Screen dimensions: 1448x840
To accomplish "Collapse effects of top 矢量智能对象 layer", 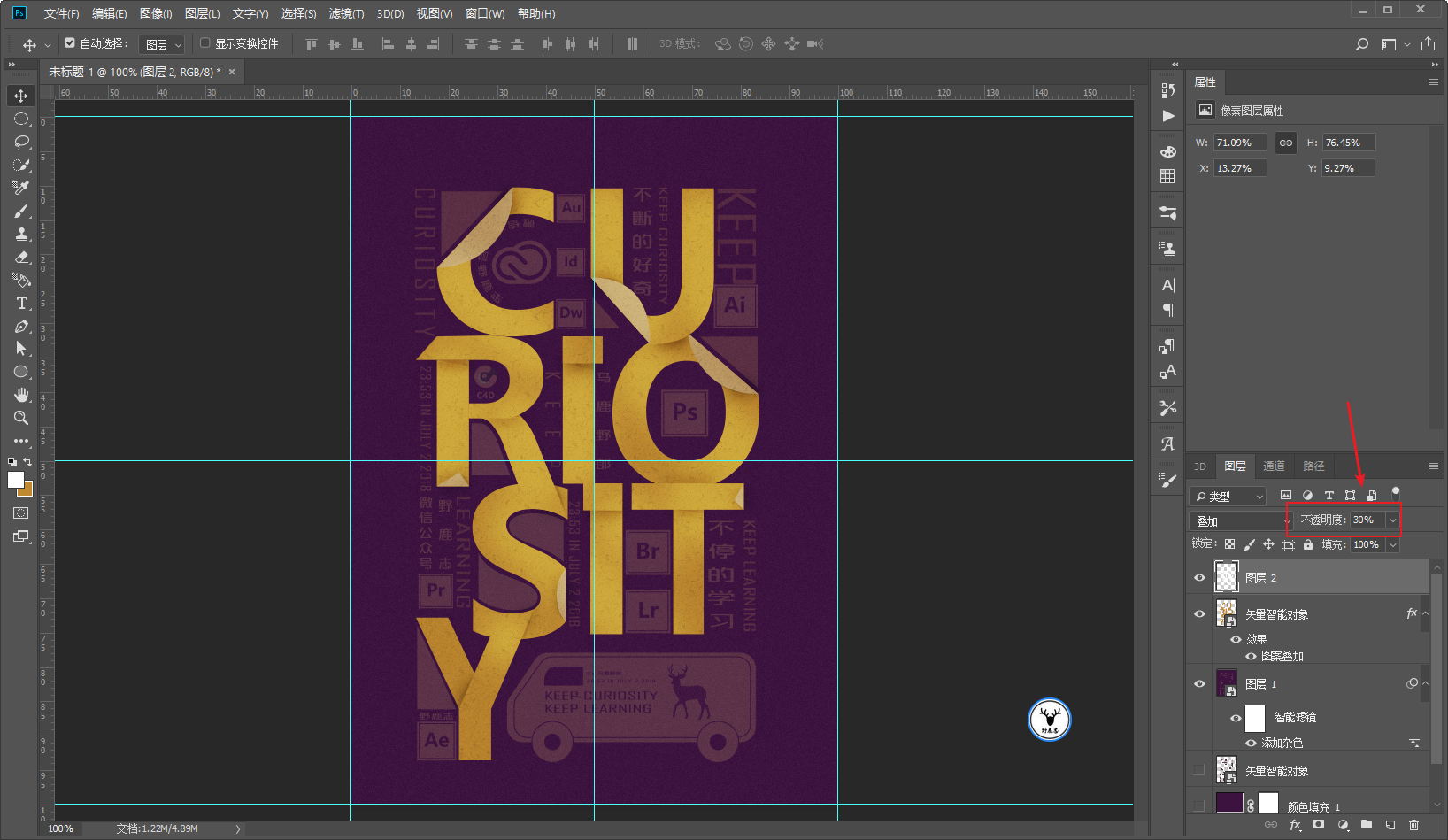I will pos(1425,613).
